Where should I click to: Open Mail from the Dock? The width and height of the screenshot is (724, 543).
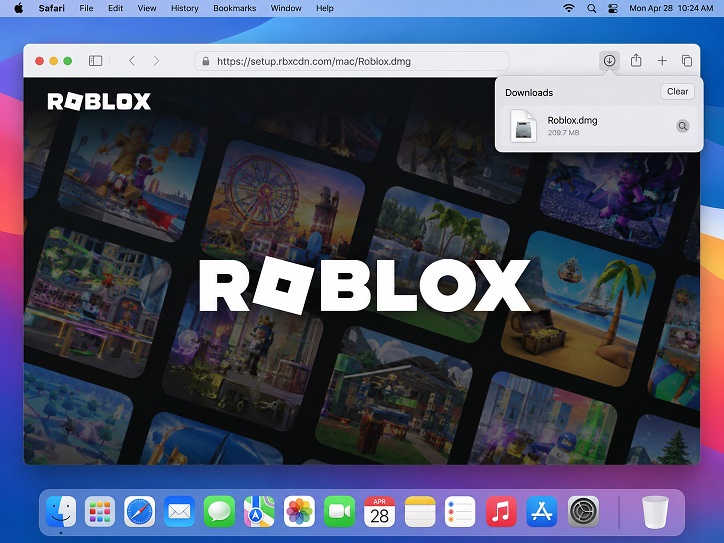[x=180, y=511]
